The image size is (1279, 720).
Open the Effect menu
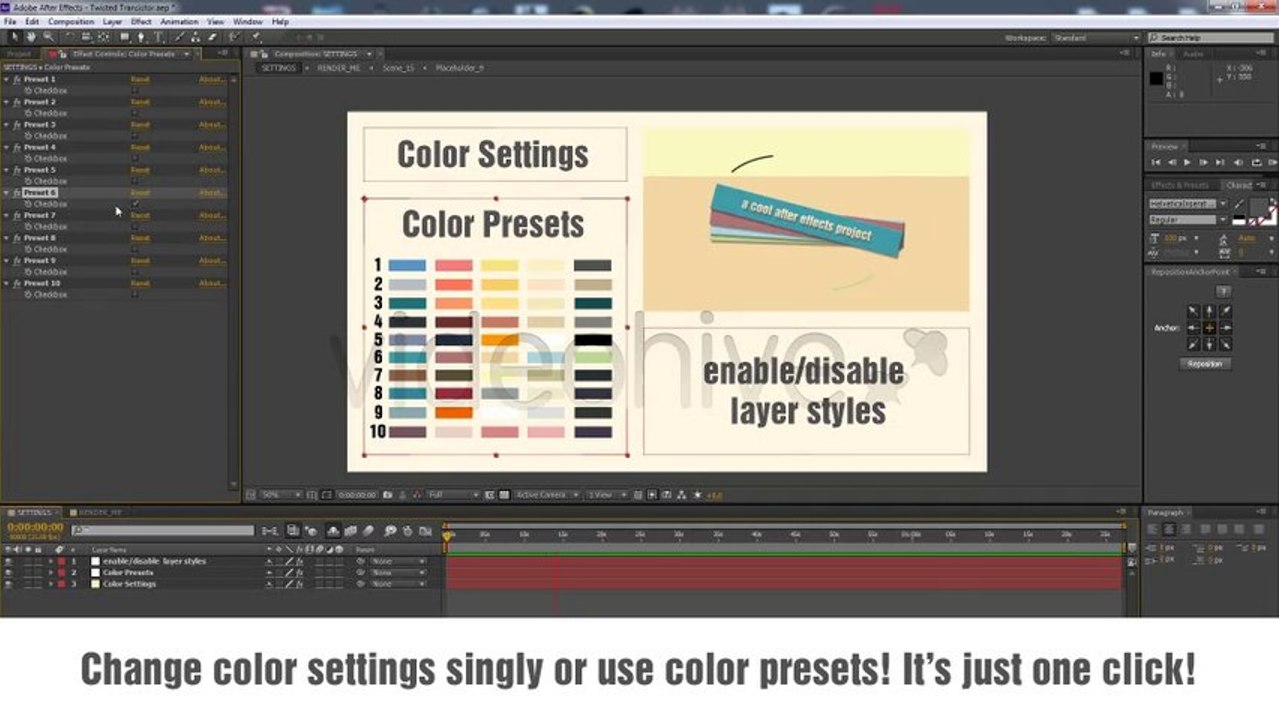pyautogui.click(x=141, y=21)
